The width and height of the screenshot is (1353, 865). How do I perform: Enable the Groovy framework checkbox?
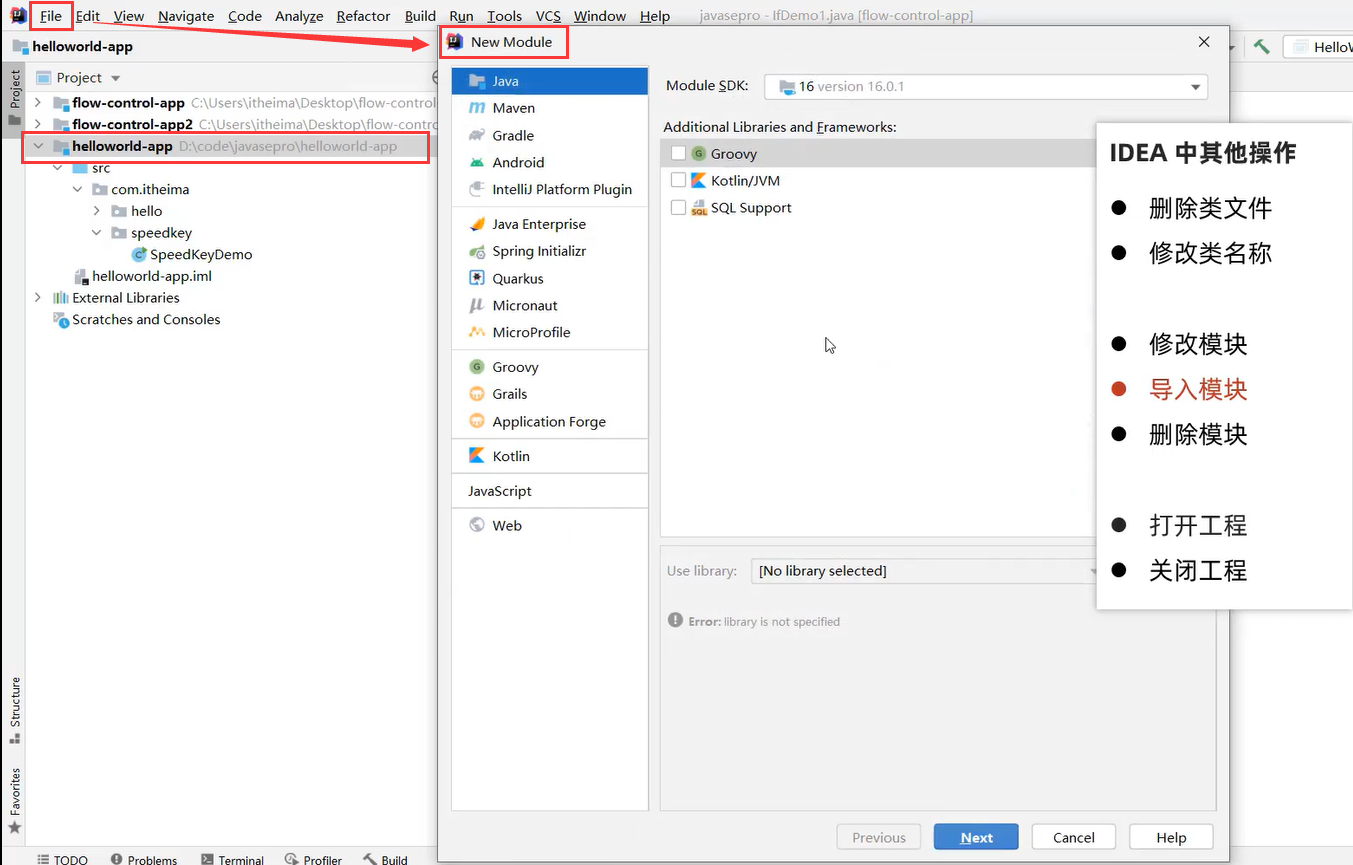[x=678, y=153]
